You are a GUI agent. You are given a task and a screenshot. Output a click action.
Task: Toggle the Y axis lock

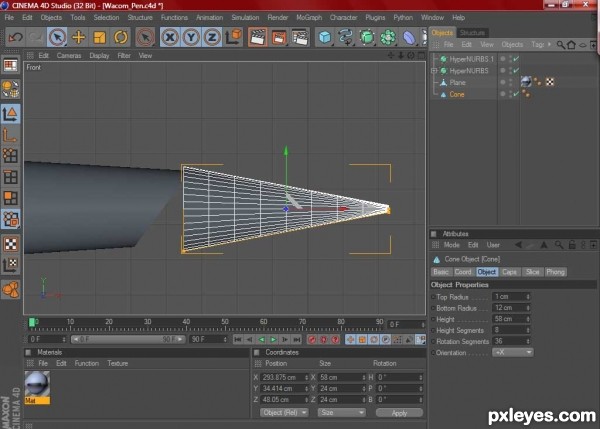(191, 37)
